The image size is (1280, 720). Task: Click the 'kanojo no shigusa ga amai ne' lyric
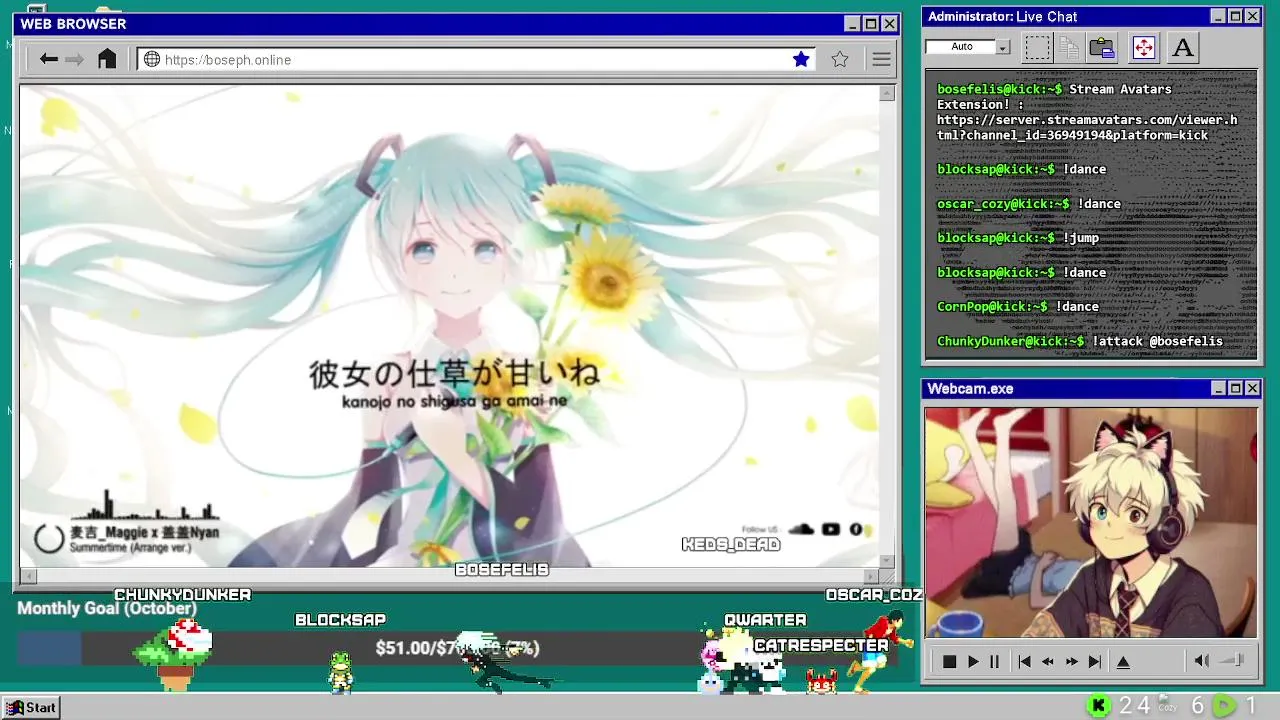tap(455, 401)
